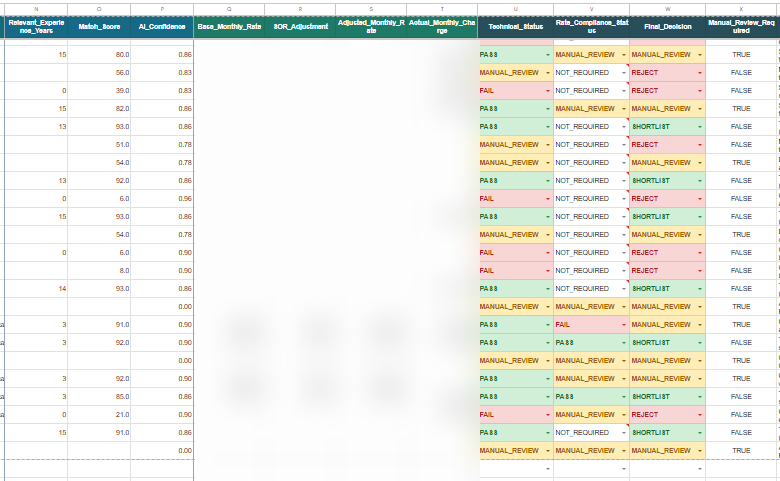Screen dimensions: 780x481
Task: Open Final_Decision dropdown in the 14 years experience row
Action: 699,289
